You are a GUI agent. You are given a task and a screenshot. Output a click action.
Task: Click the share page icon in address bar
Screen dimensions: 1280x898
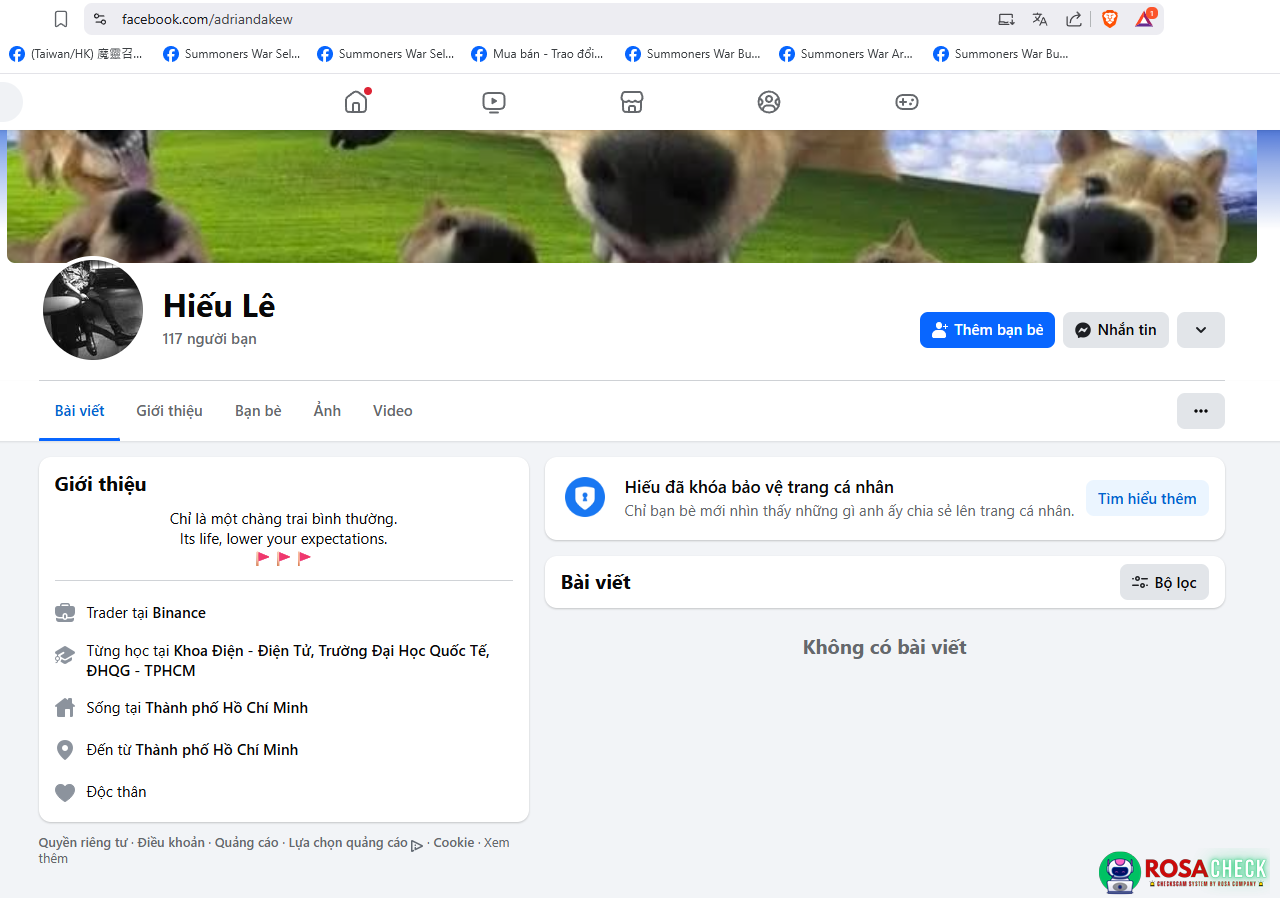pyautogui.click(x=1074, y=19)
